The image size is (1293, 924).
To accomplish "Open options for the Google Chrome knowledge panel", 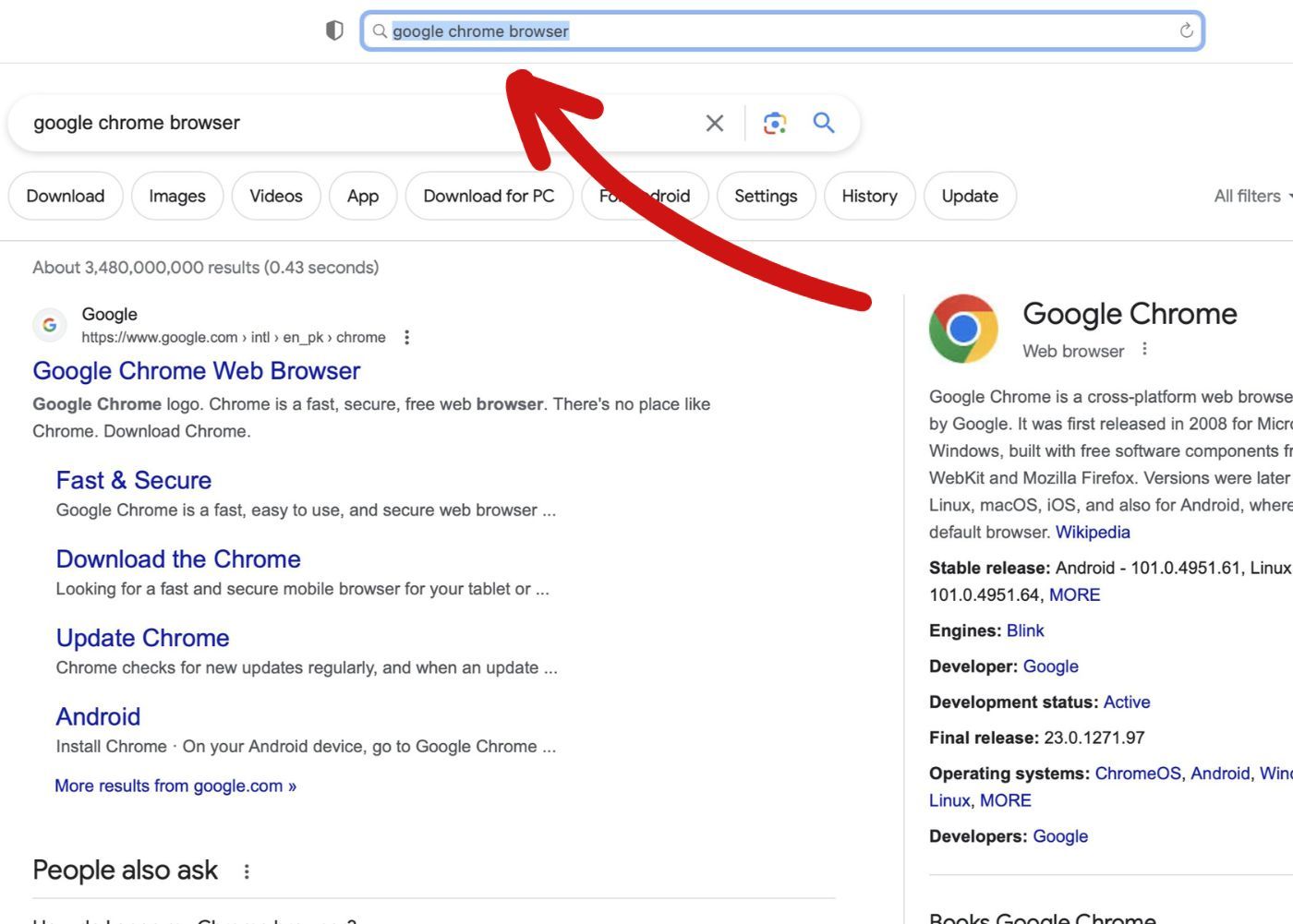I will pyautogui.click(x=1145, y=350).
